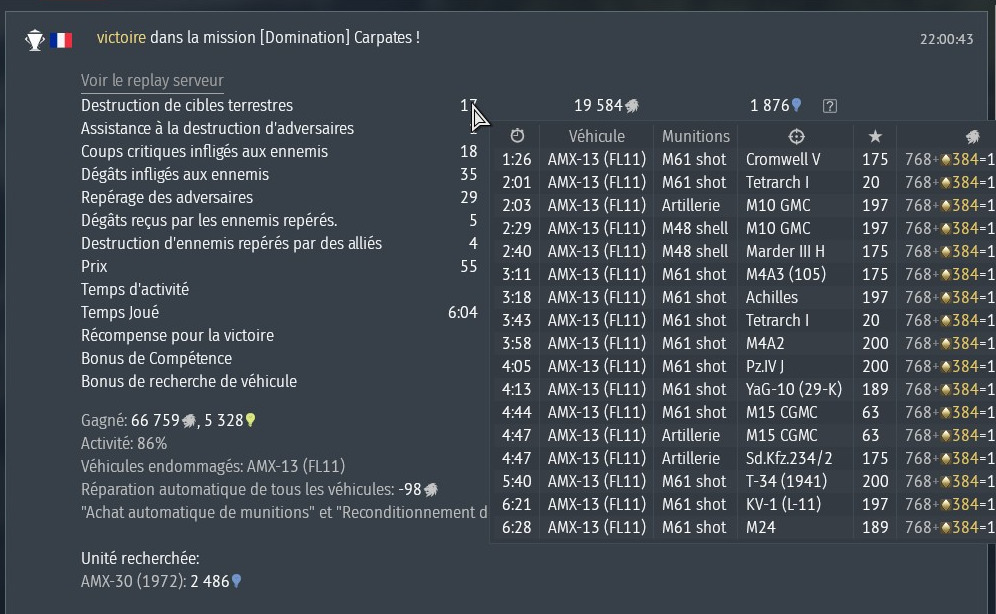This screenshot has width=996, height=614.
Task: Click the victory trophy icon
Action: click(35, 40)
